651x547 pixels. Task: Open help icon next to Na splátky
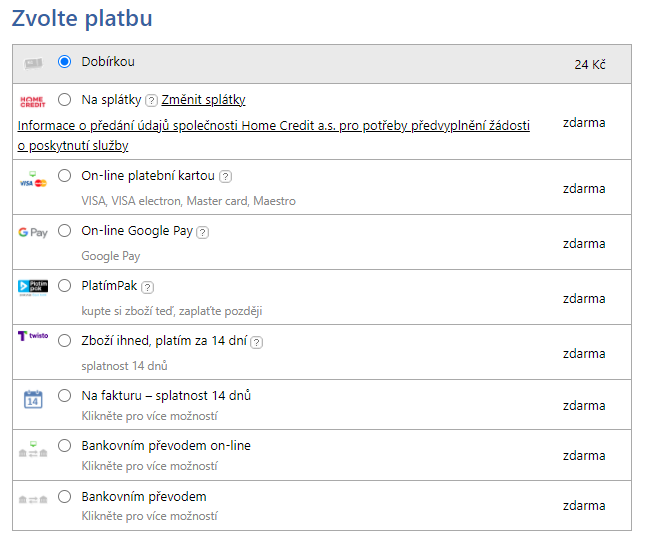pos(151,100)
